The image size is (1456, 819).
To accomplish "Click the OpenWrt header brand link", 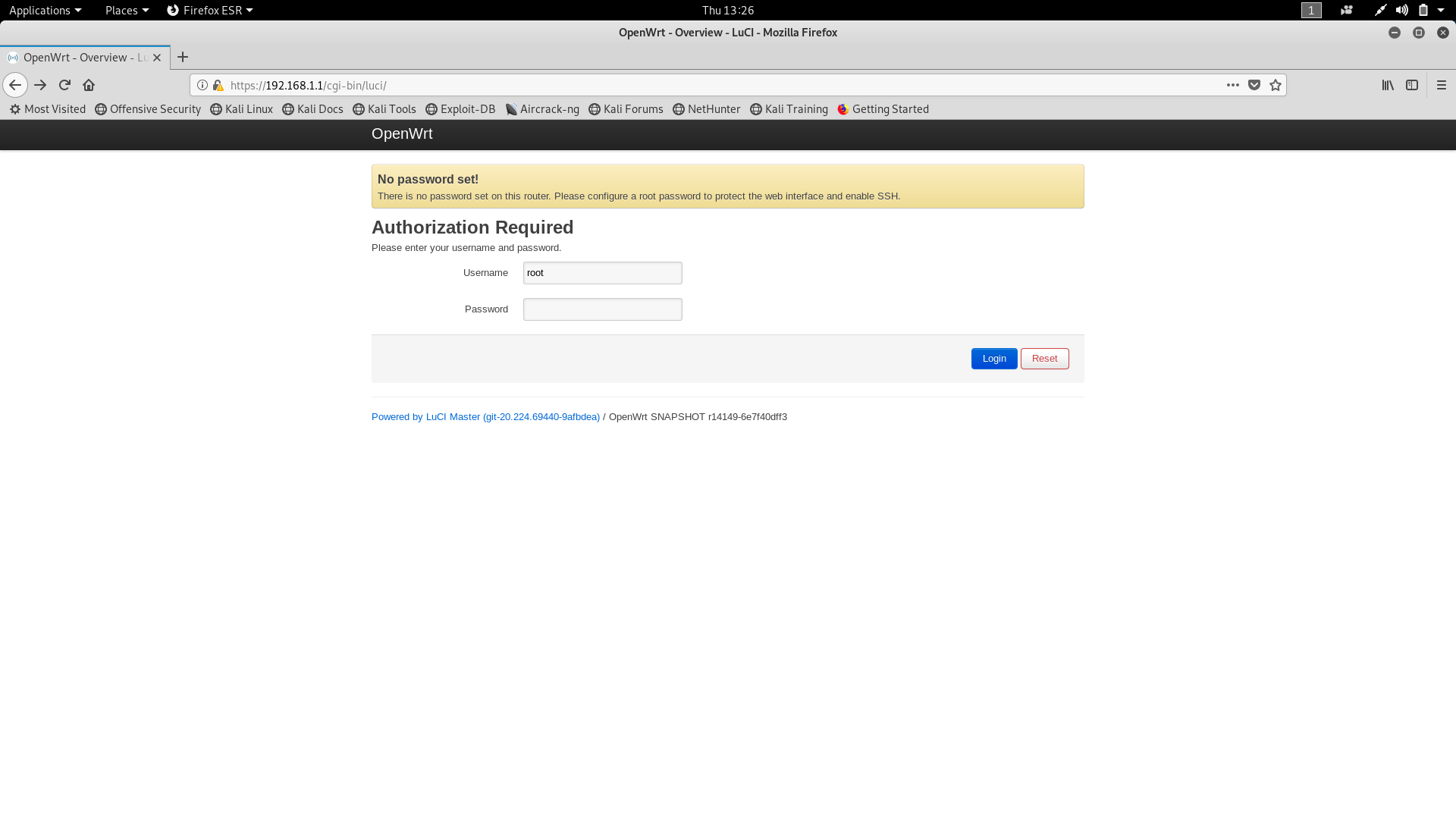I will coord(402,133).
